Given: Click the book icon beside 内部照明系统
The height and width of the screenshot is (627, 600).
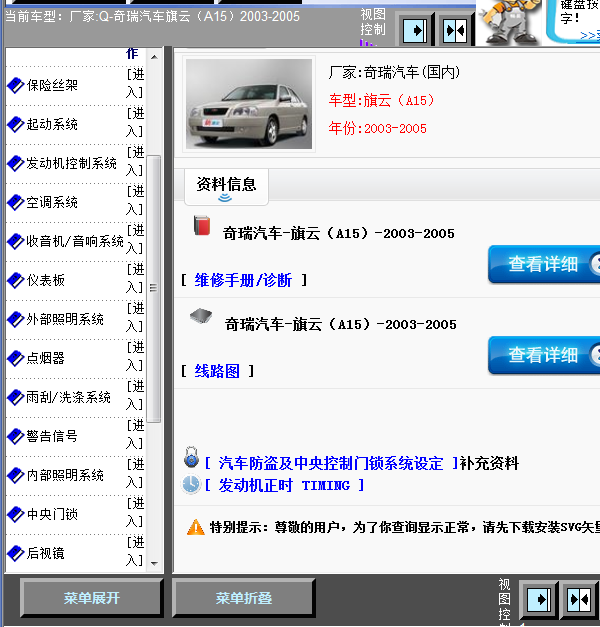Looking at the screenshot, I should [x=16, y=475].
